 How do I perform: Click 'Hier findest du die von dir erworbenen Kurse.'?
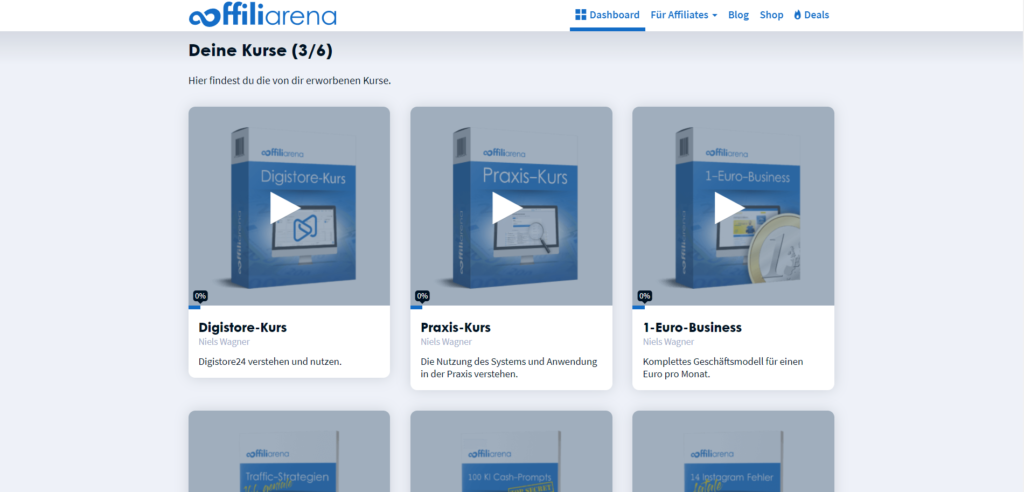[x=289, y=81]
